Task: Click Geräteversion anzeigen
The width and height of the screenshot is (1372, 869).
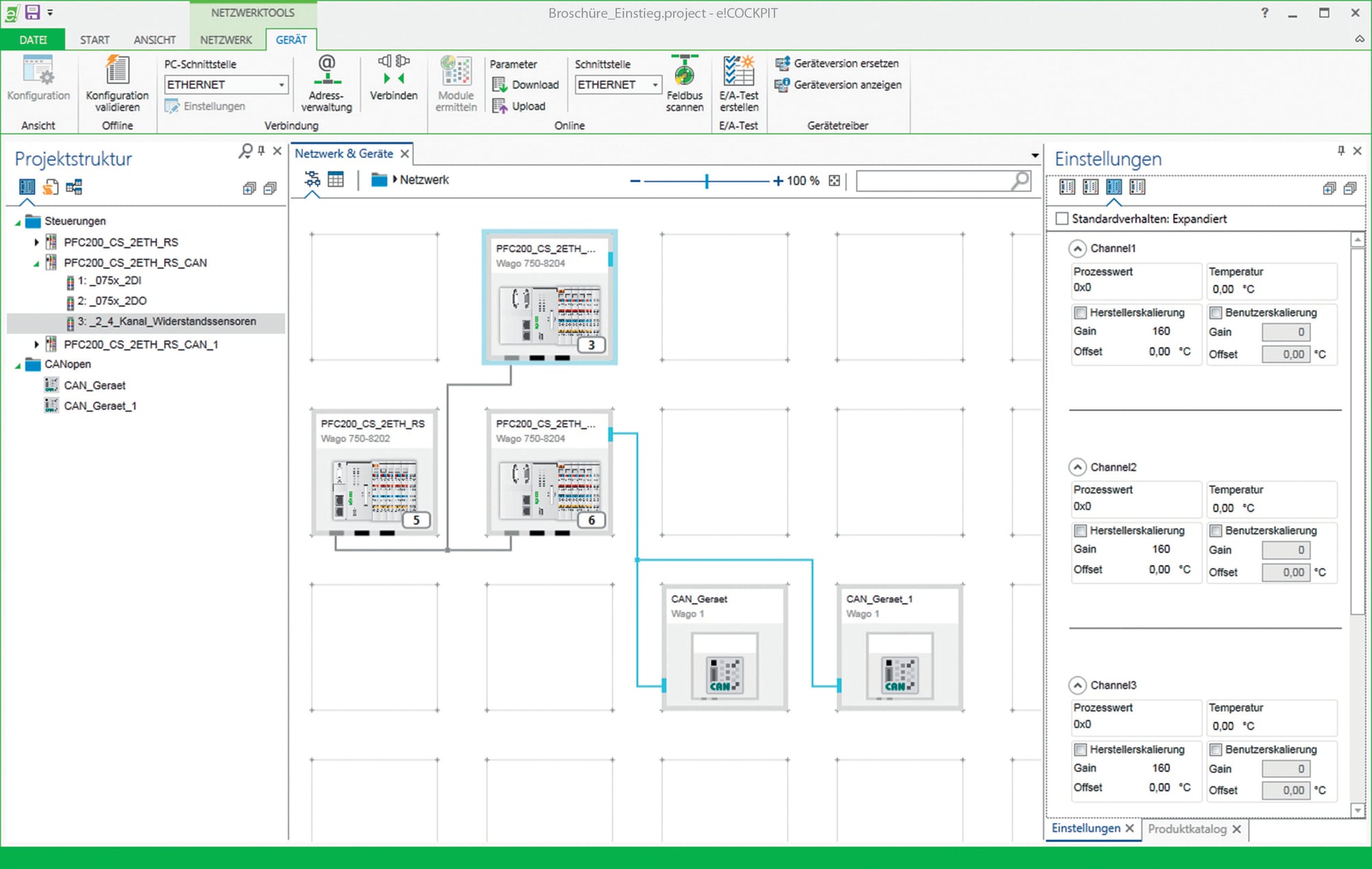Action: pos(839,84)
